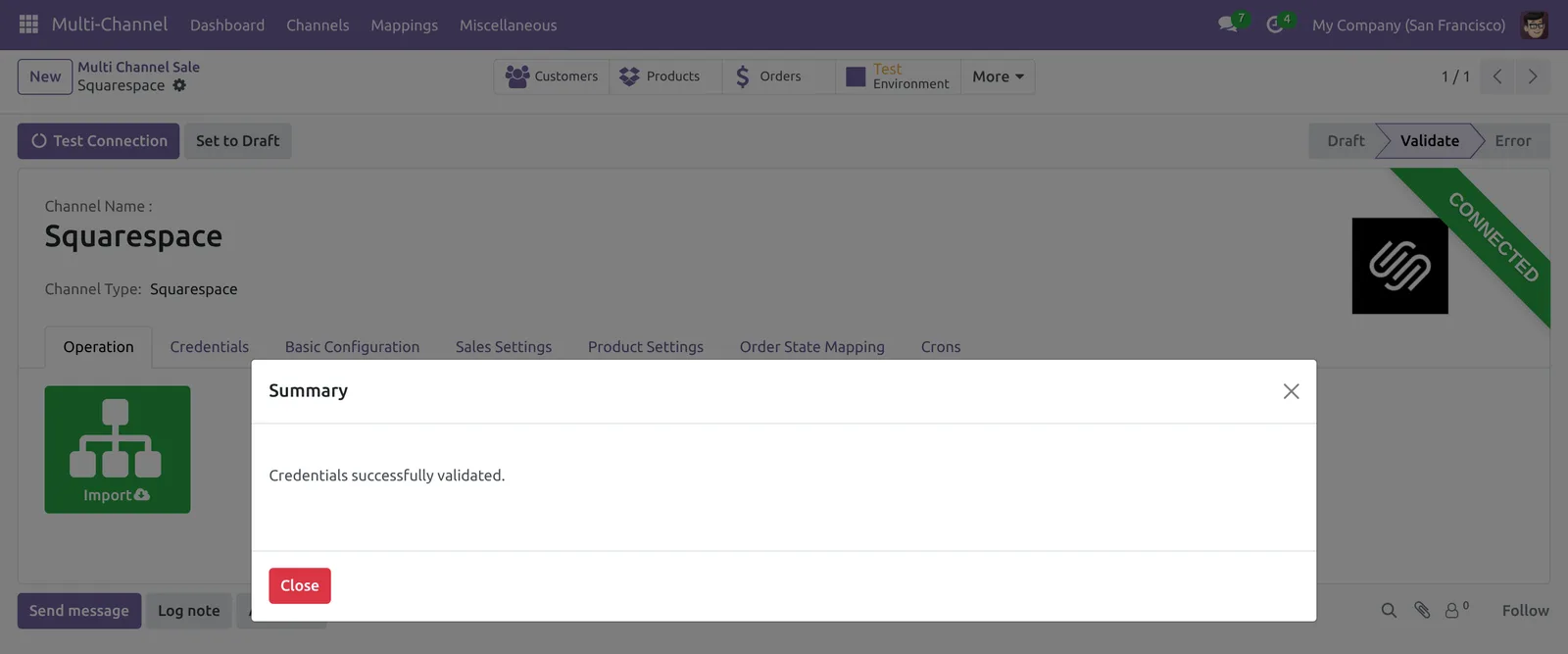Open the Miscellaneous menu

coord(508,25)
